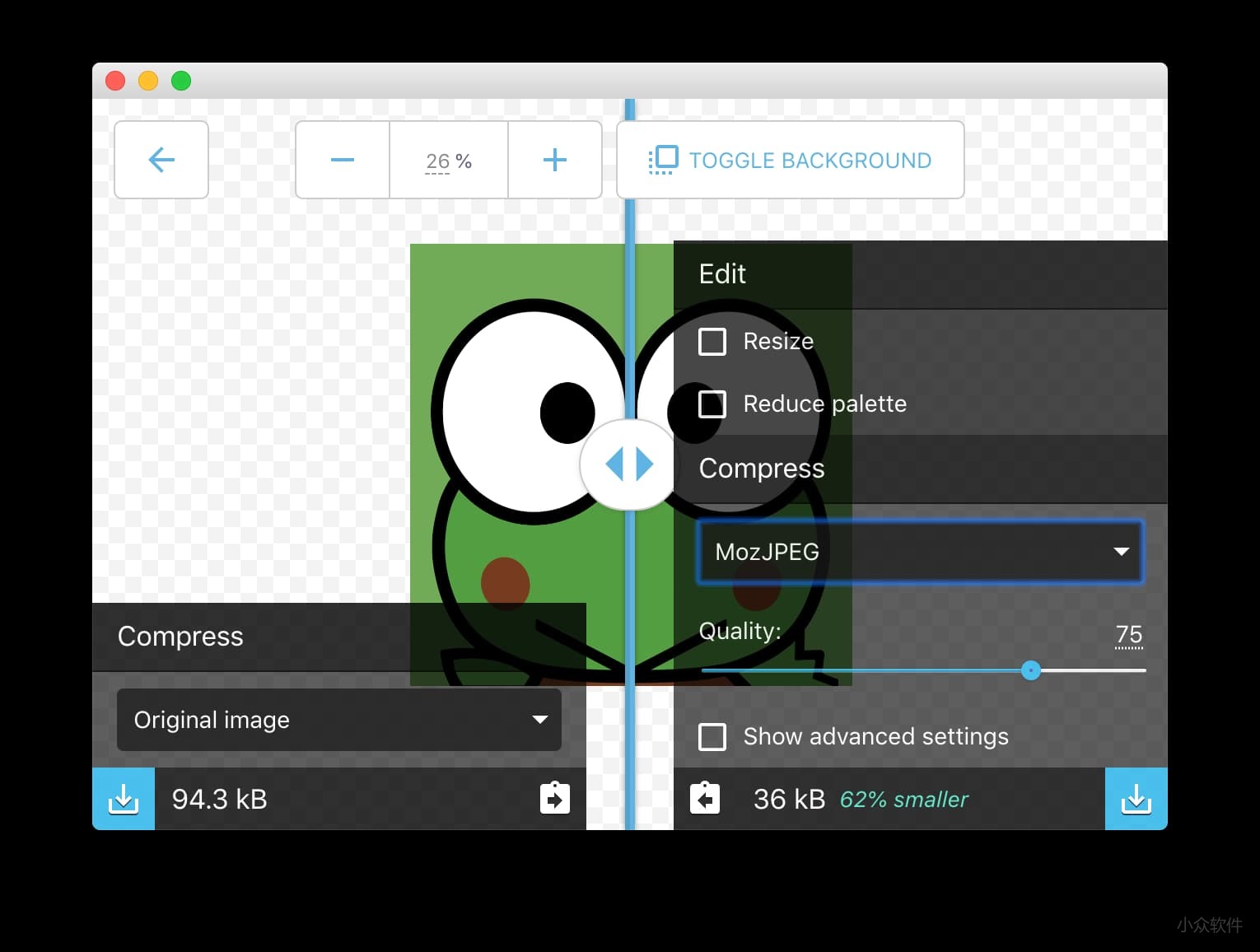The image size is (1260, 952).
Task: Download the original 94.3 kB image
Action: (x=124, y=799)
